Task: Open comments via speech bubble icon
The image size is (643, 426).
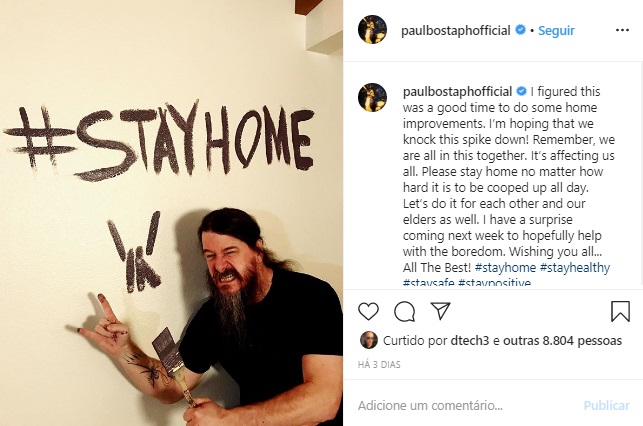Action: 404,311
